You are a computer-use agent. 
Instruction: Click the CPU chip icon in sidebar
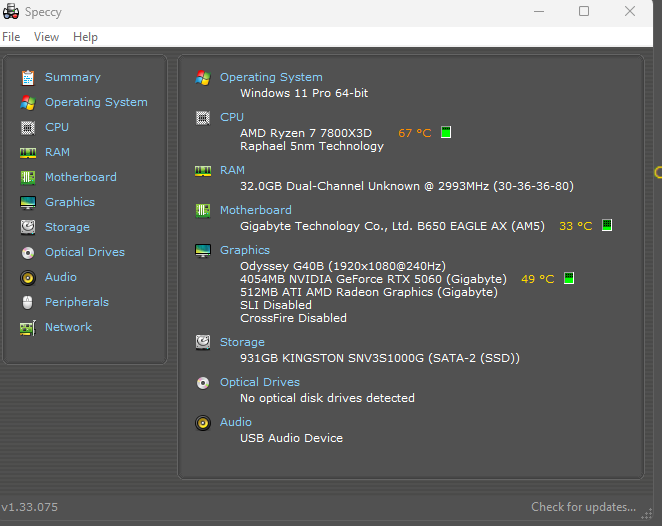28,127
